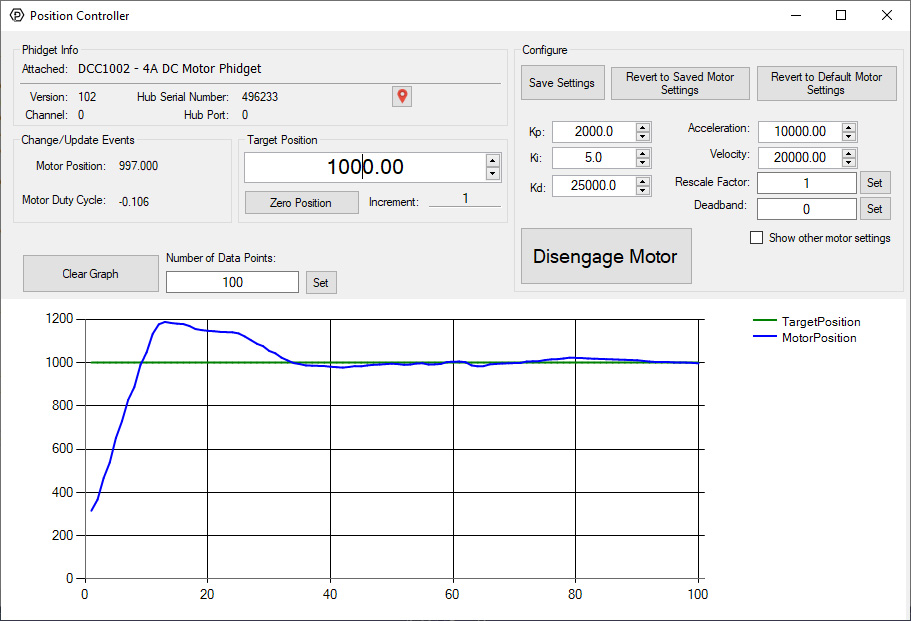Click Revert to Default Motor Settings
Image resolution: width=911 pixels, height=621 pixels.
point(826,83)
